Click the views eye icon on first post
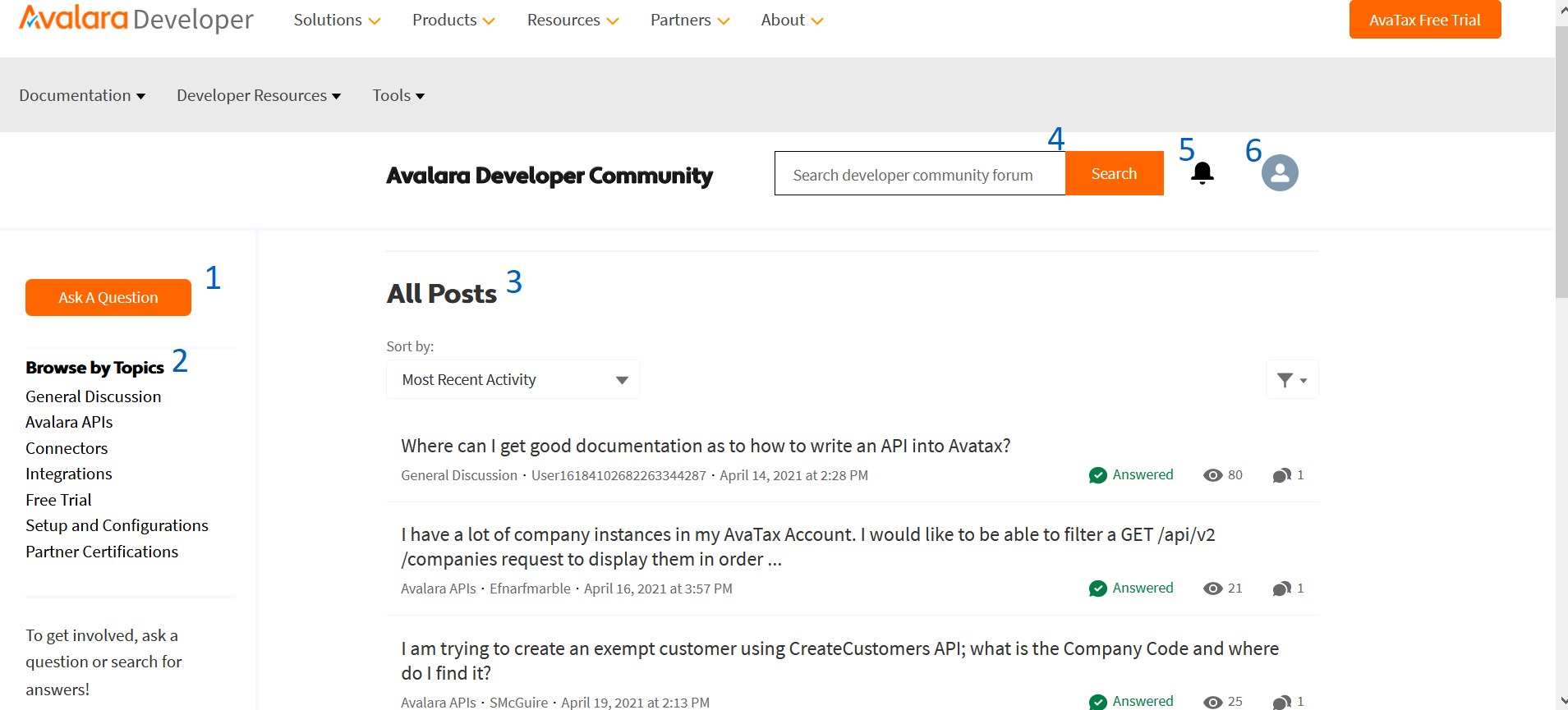This screenshot has height=710, width=1568. [1212, 475]
